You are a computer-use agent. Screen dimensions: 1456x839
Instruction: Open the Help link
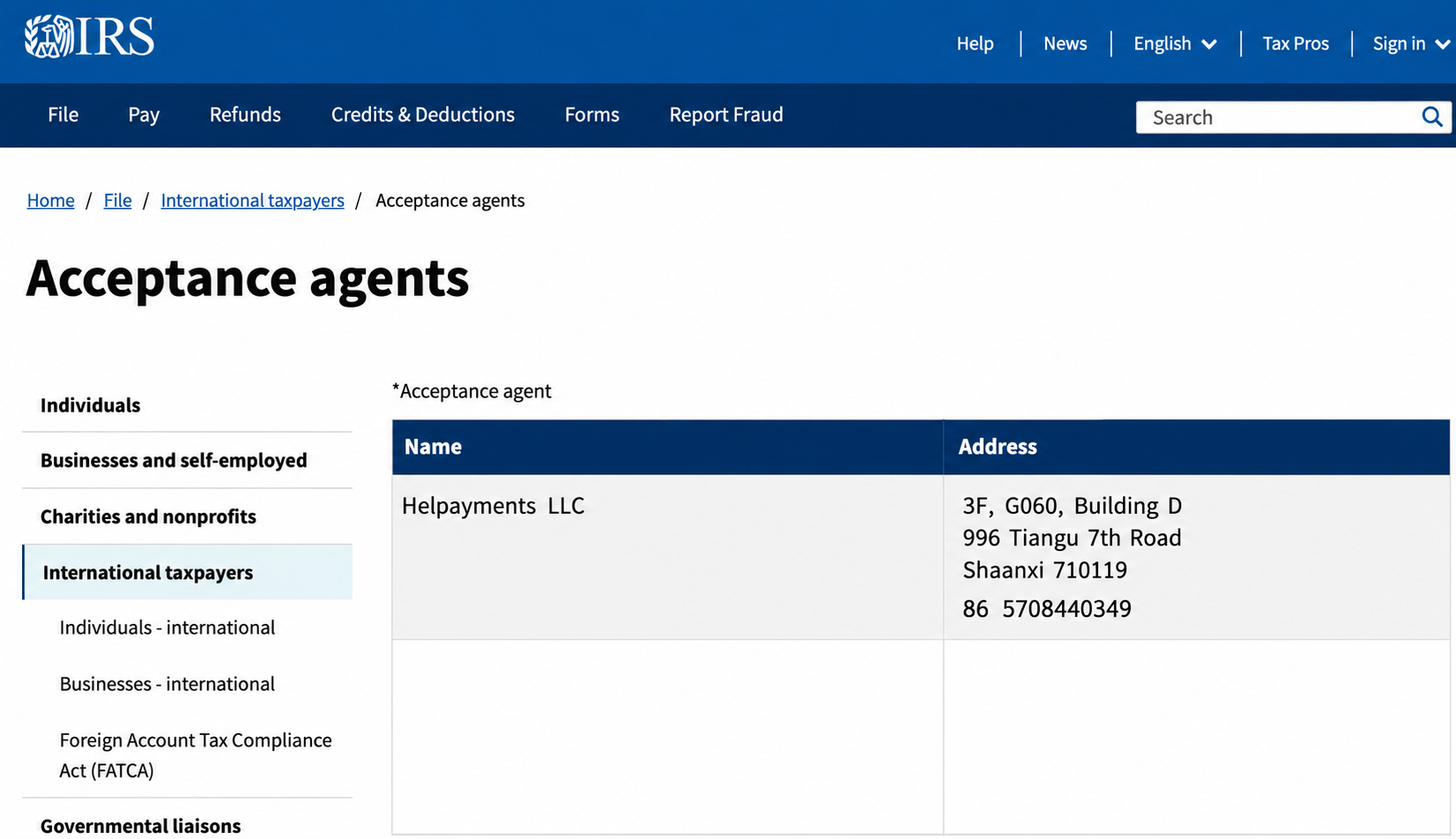tap(975, 43)
